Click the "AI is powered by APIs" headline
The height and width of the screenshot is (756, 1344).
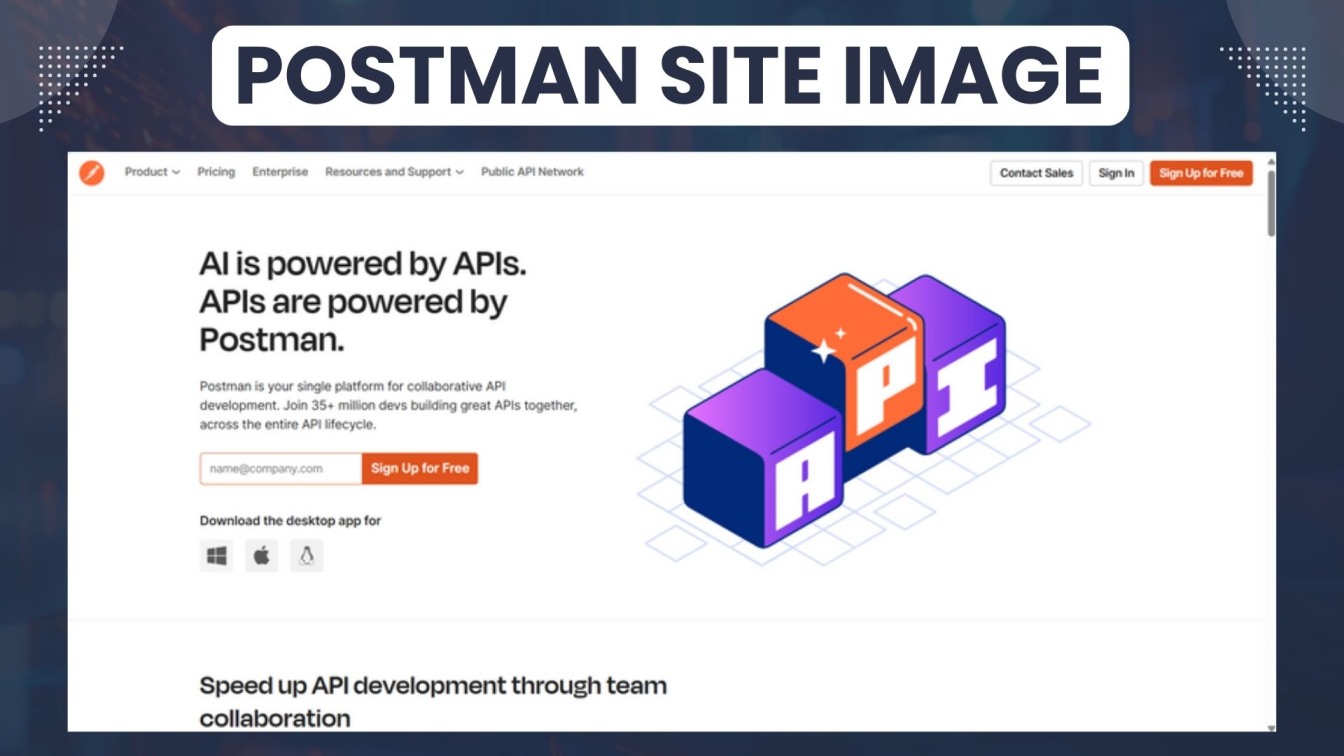coord(363,302)
